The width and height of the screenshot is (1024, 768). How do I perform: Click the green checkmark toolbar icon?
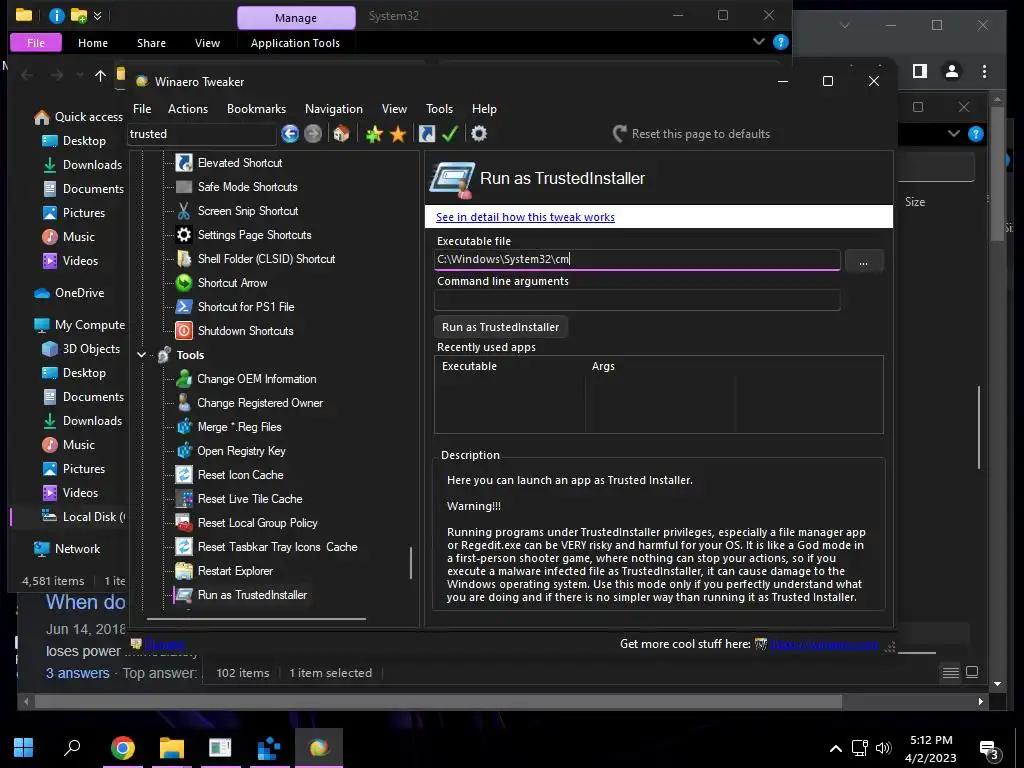(450, 134)
